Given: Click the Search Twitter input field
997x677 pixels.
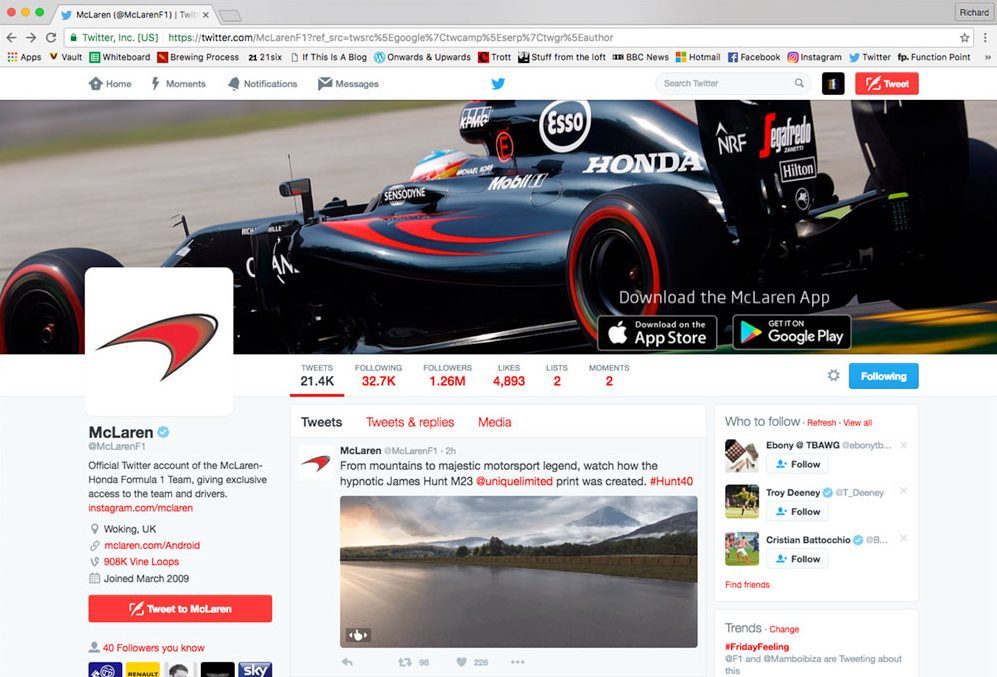Looking at the screenshot, I should tap(725, 84).
